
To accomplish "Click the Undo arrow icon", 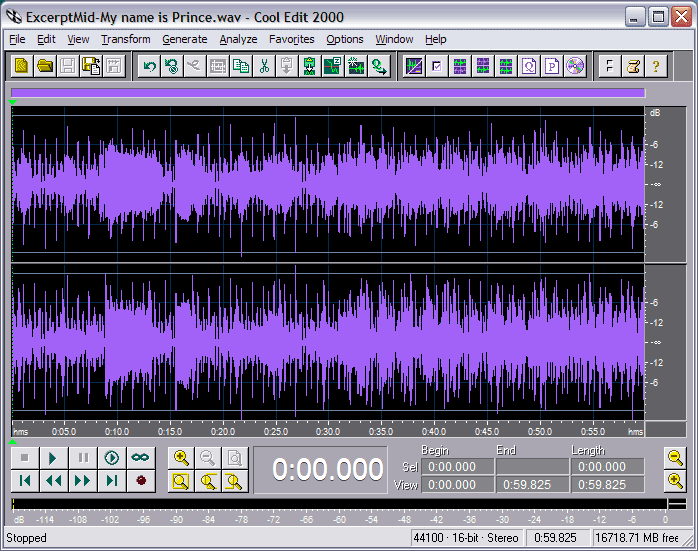I will pyautogui.click(x=149, y=67).
